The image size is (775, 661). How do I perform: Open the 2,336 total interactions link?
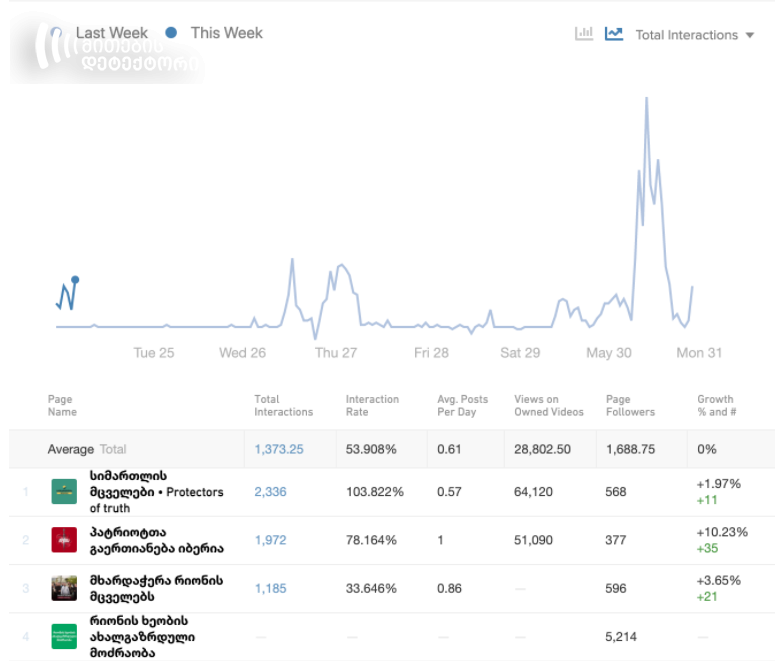pos(270,492)
